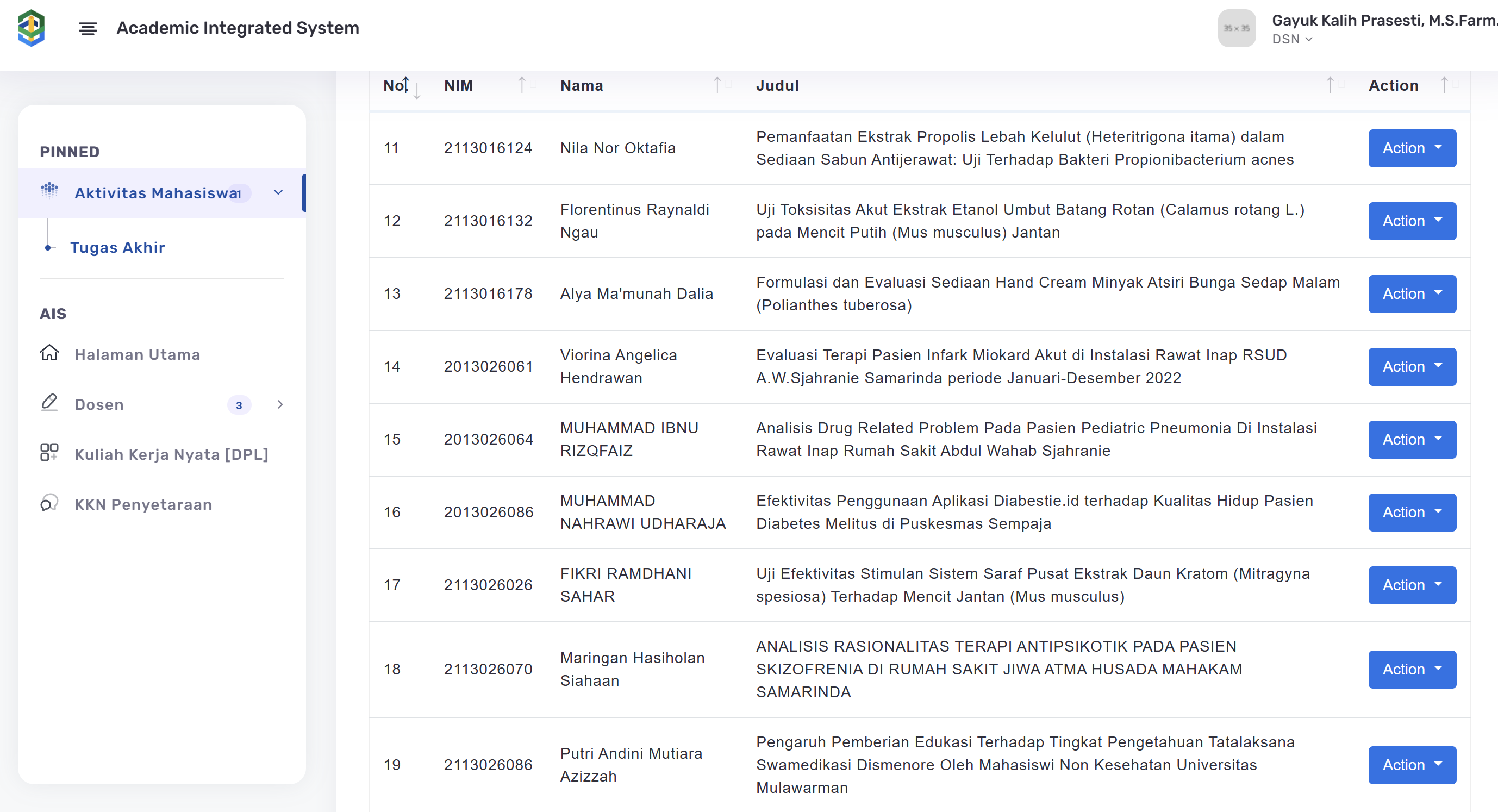
Task: Click the Kuliah Kerja Nyata grid icon
Action: coord(49,453)
